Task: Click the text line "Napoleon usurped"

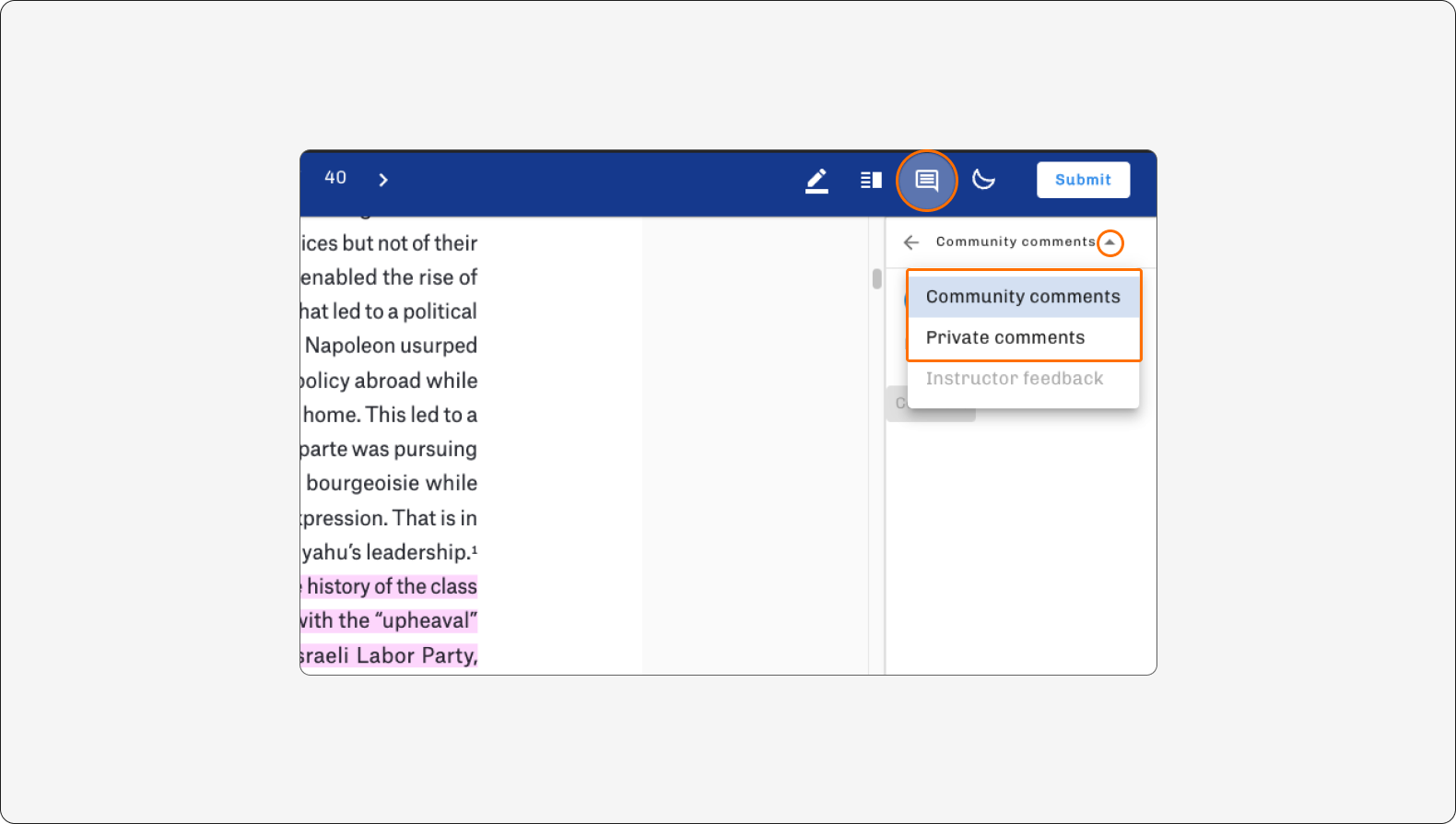Action: pyautogui.click(x=391, y=346)
